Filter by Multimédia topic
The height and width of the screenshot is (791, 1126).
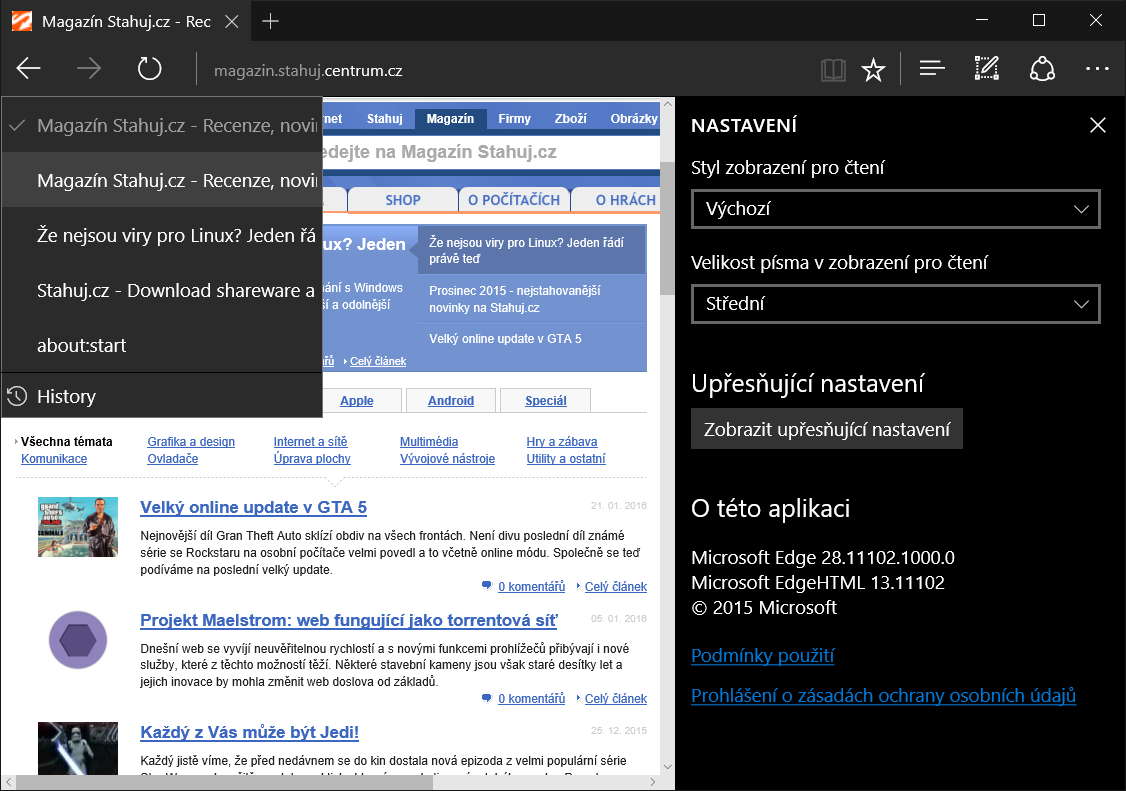429,442
